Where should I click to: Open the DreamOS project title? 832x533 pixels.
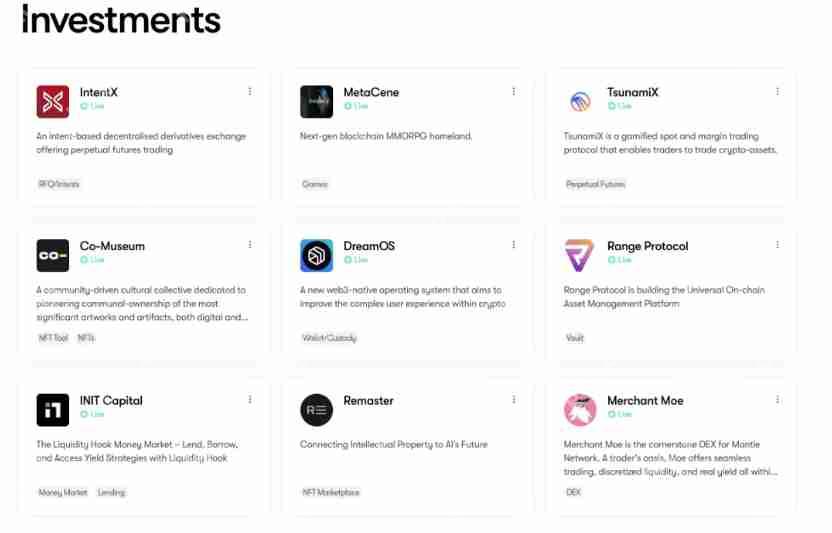coord(369,246)
